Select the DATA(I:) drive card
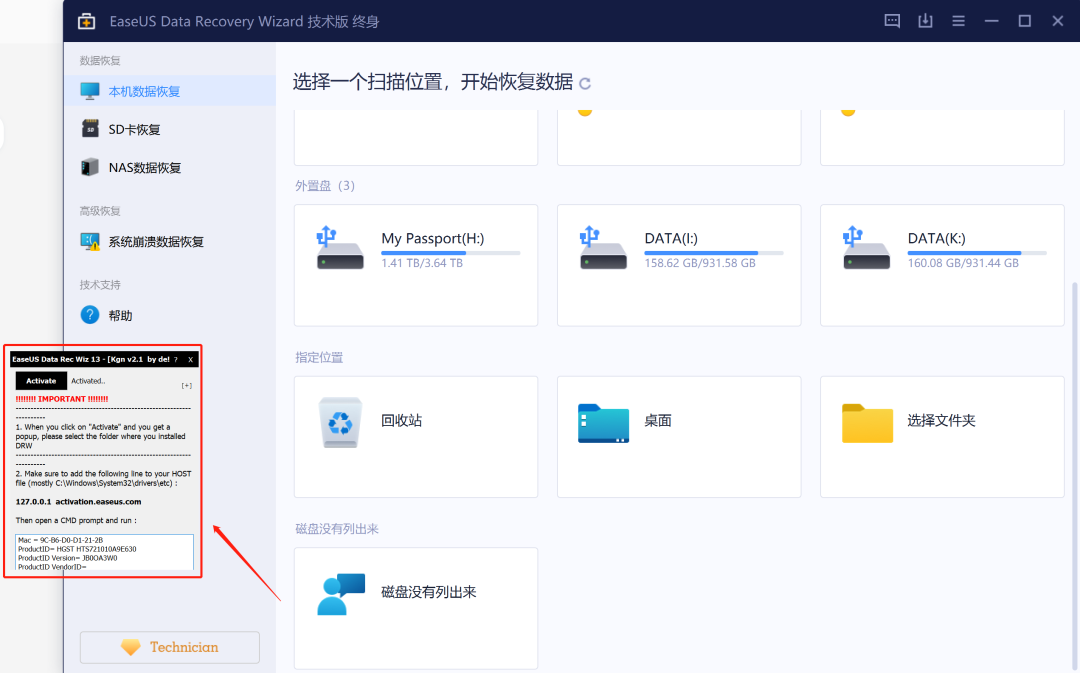Image resolution: width=1080 pixels, height=673 pixels. [x=679, y=265]
